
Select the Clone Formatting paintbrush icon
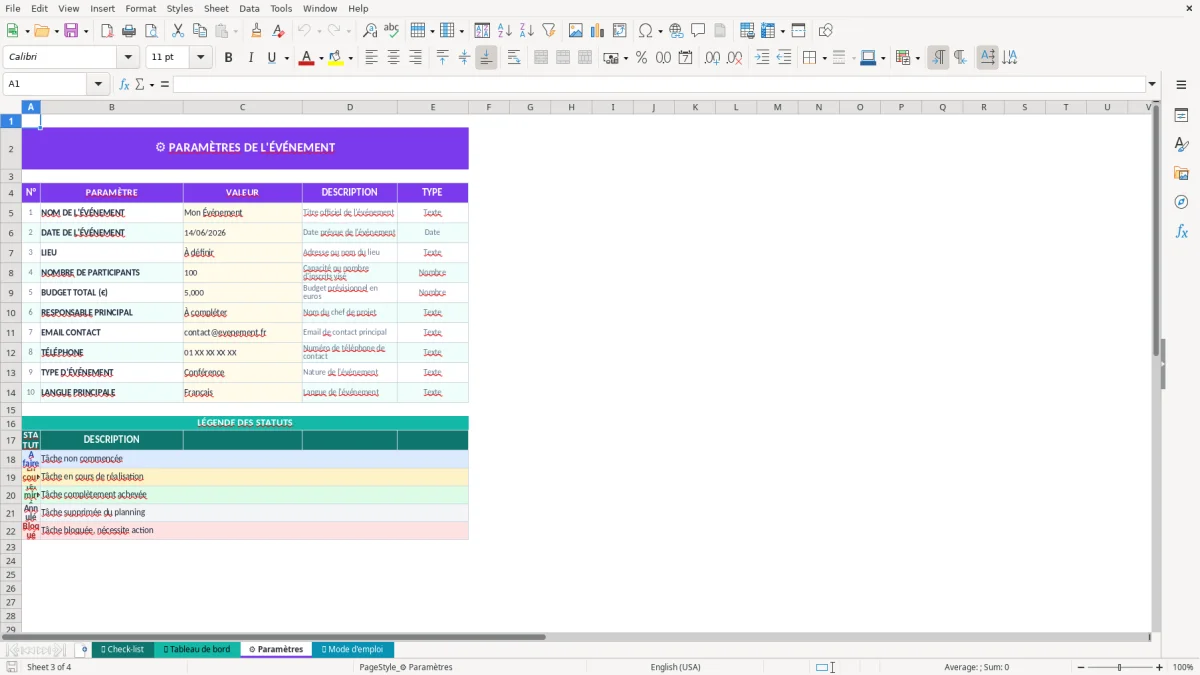click(x=256, y=31)
